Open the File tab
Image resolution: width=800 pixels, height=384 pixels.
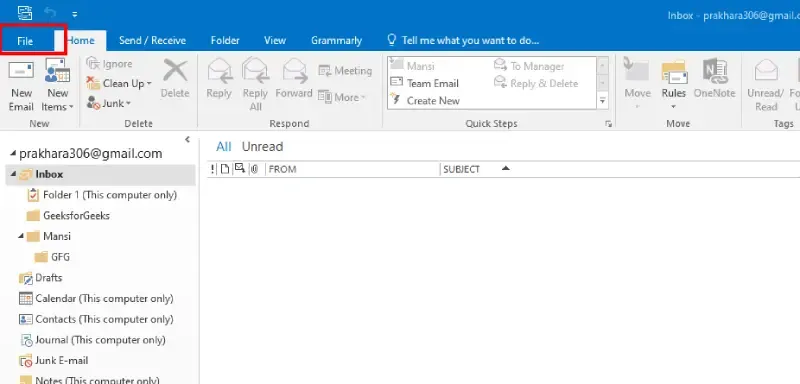25,41
